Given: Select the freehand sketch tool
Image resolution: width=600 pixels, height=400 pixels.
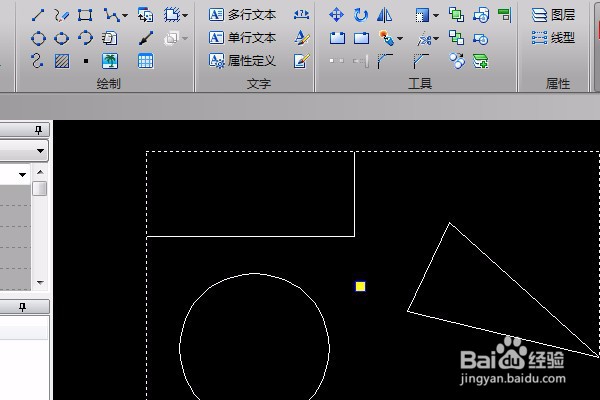Looking at the screenshot, I should (x=62, y=15).
